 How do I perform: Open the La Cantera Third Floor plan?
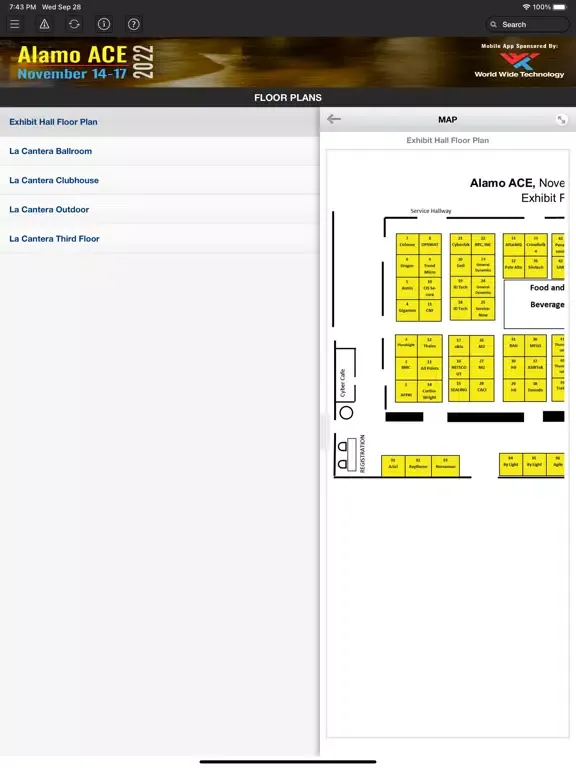(160, 239)
